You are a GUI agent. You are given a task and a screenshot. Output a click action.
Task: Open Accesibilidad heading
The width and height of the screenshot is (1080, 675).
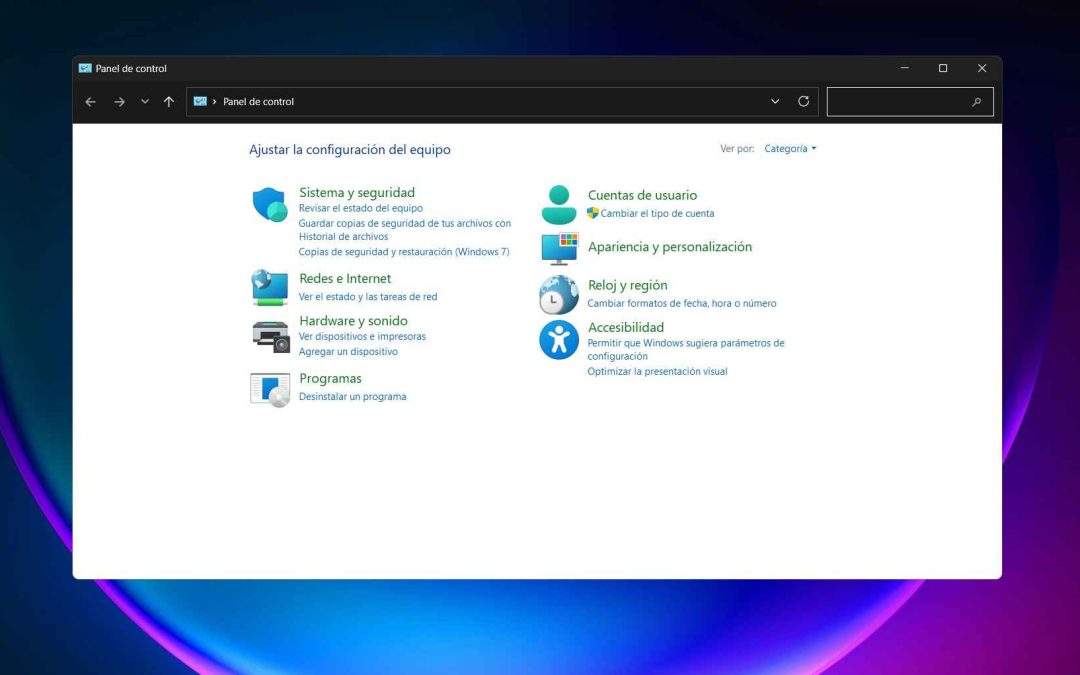[x=626, y=327]
